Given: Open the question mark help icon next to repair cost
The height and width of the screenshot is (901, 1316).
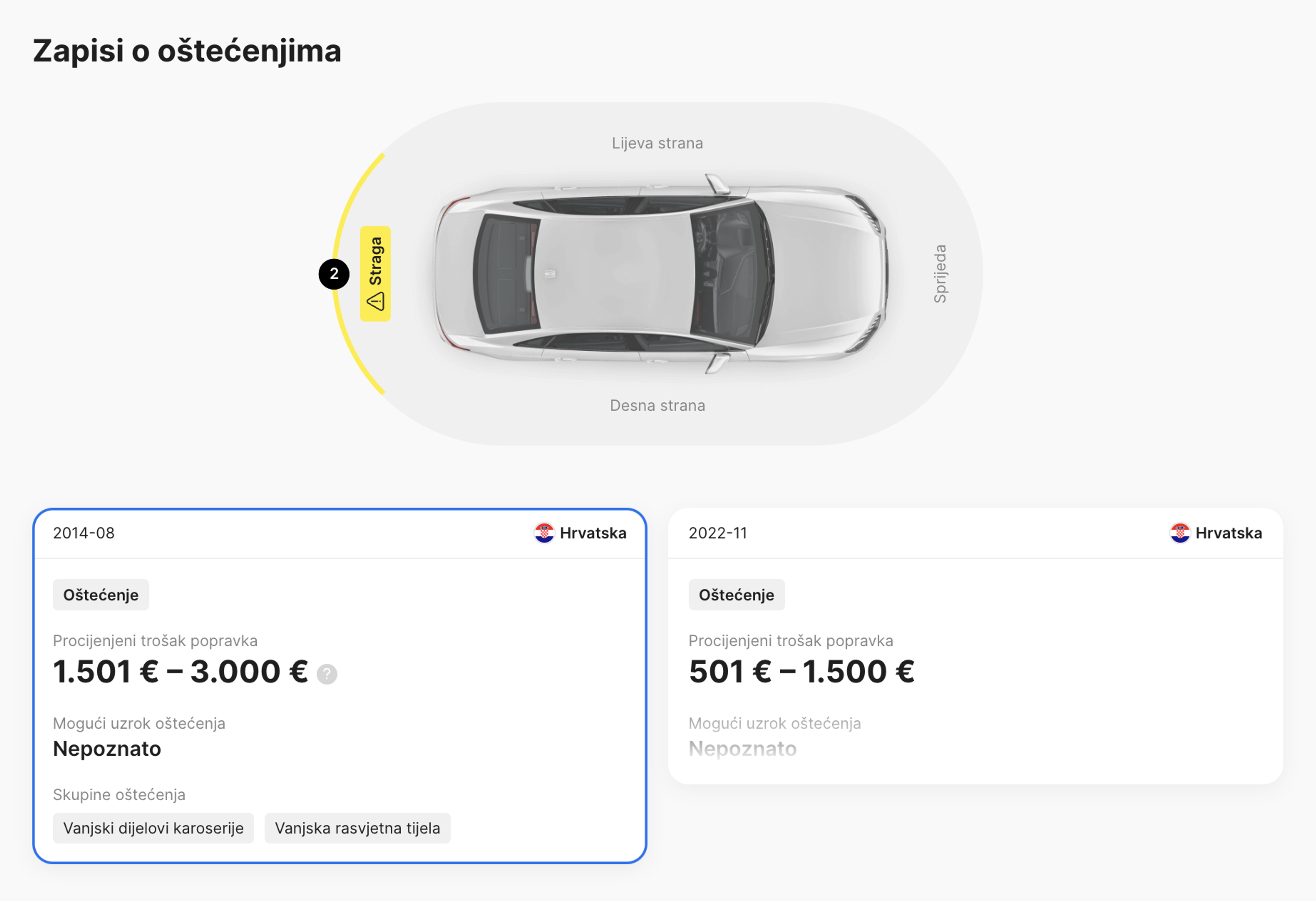Looking at the screenshot, I should [x=327, y=674].
